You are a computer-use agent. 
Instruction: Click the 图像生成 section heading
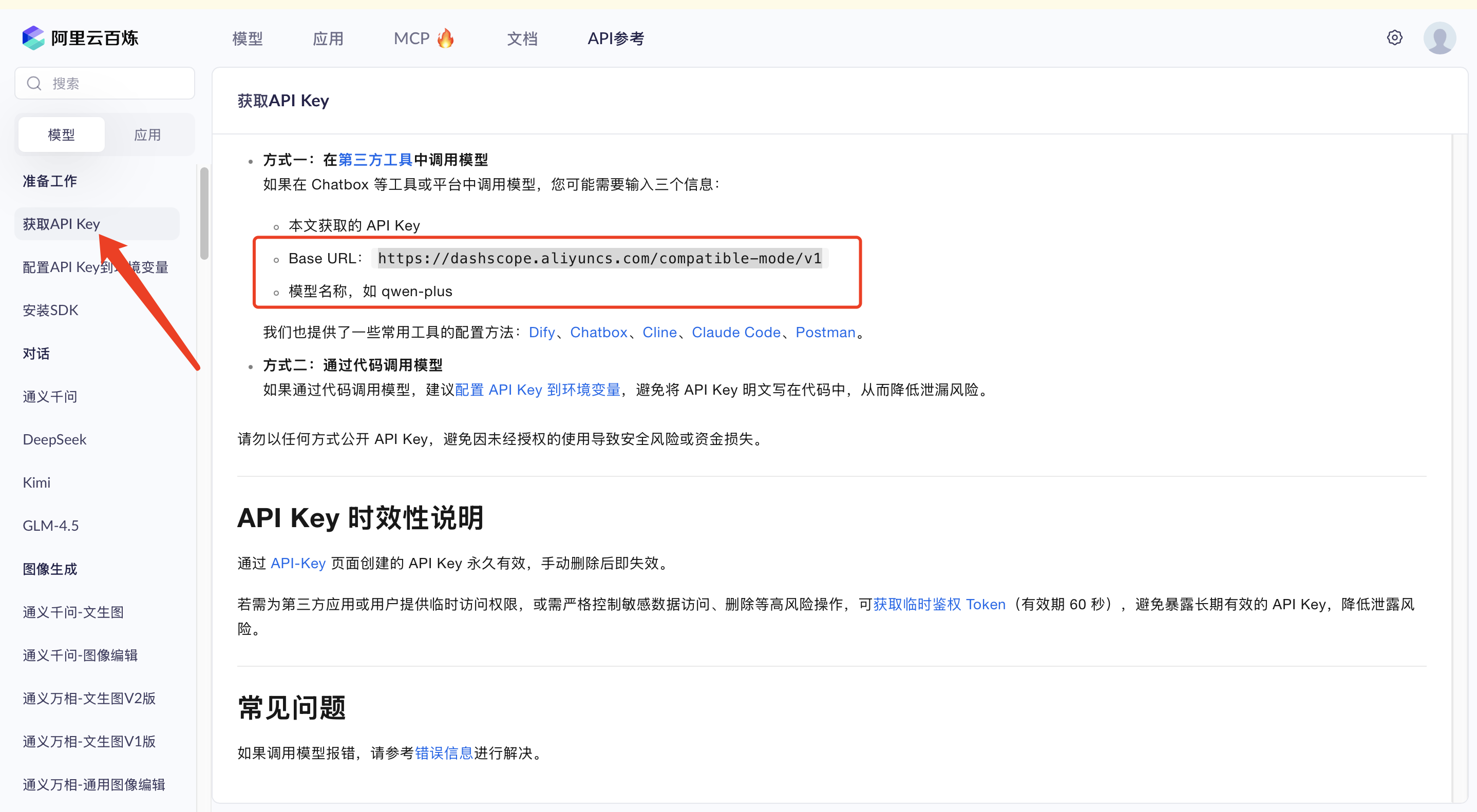point(50,569)
